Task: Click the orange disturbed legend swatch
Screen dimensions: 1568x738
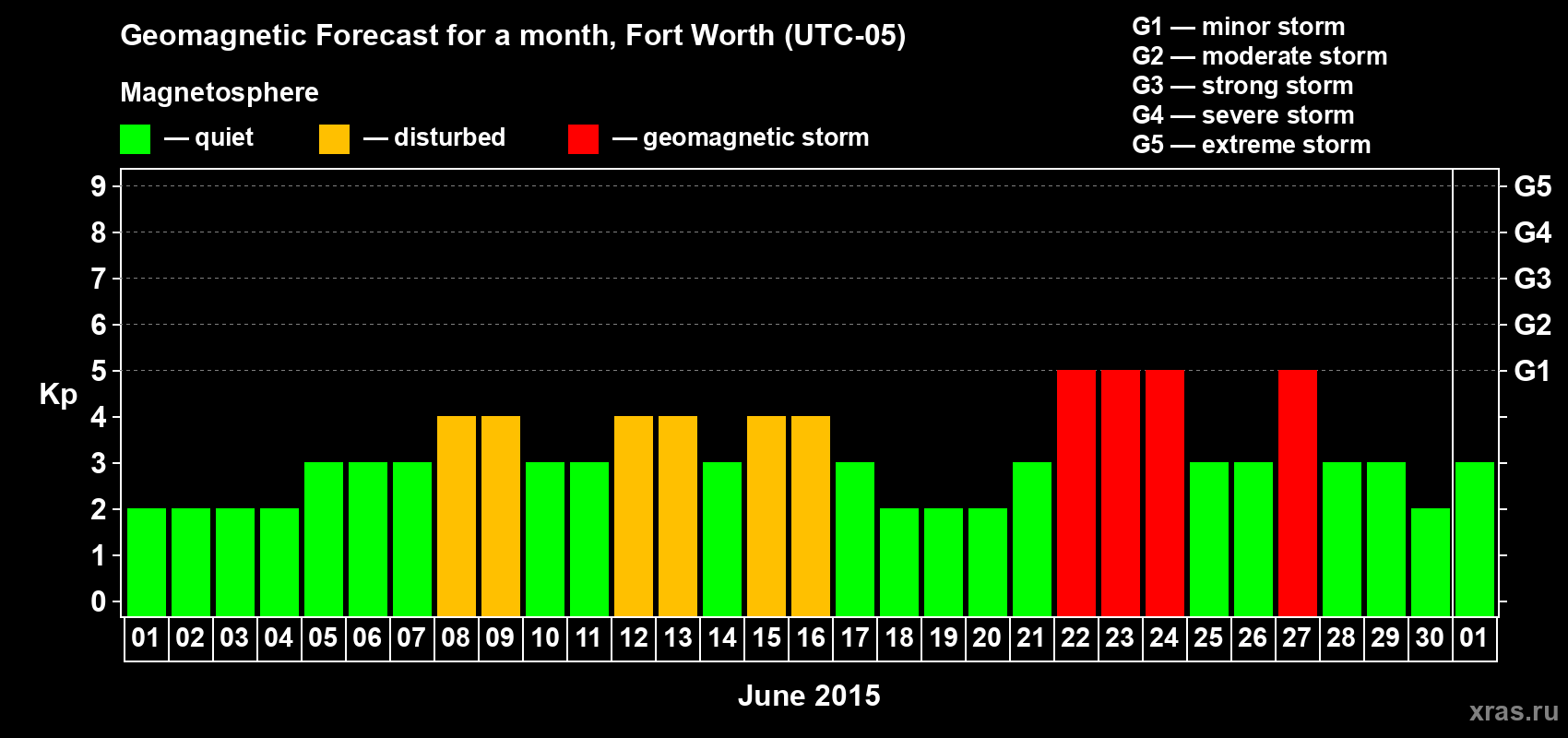Action: click(x=334, y=139)
